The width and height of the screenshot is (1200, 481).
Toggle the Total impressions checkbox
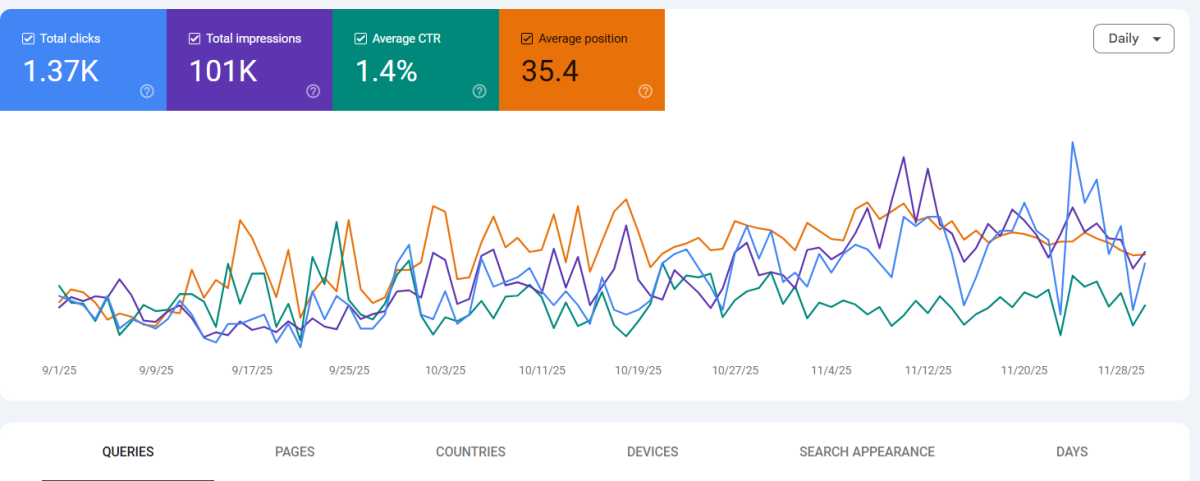[194, 39]
